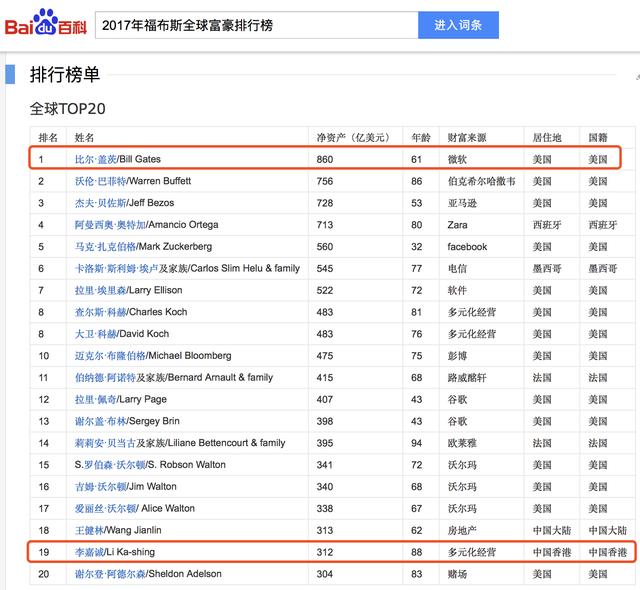Click the 姓名 column header

(84, 138)
